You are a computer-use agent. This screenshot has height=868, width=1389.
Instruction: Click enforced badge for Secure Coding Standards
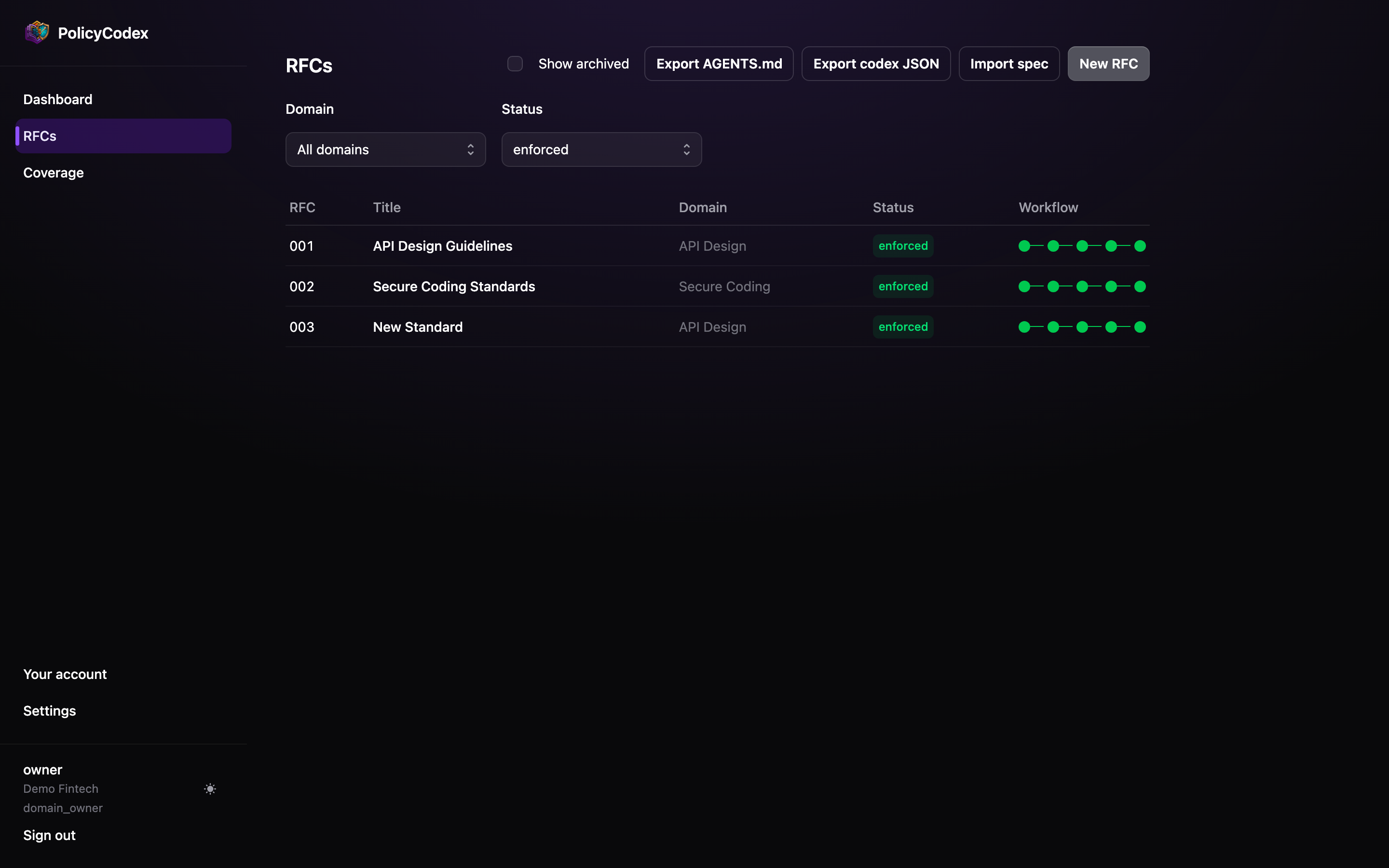(x=903, y=286)
